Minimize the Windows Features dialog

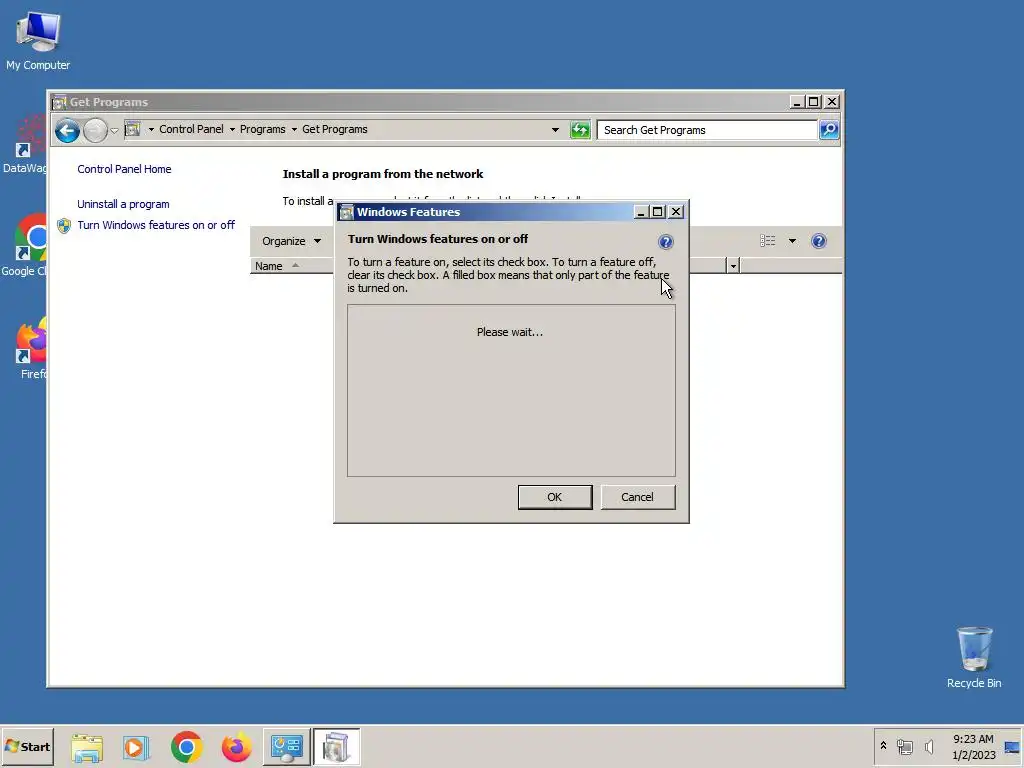(641, 212)
